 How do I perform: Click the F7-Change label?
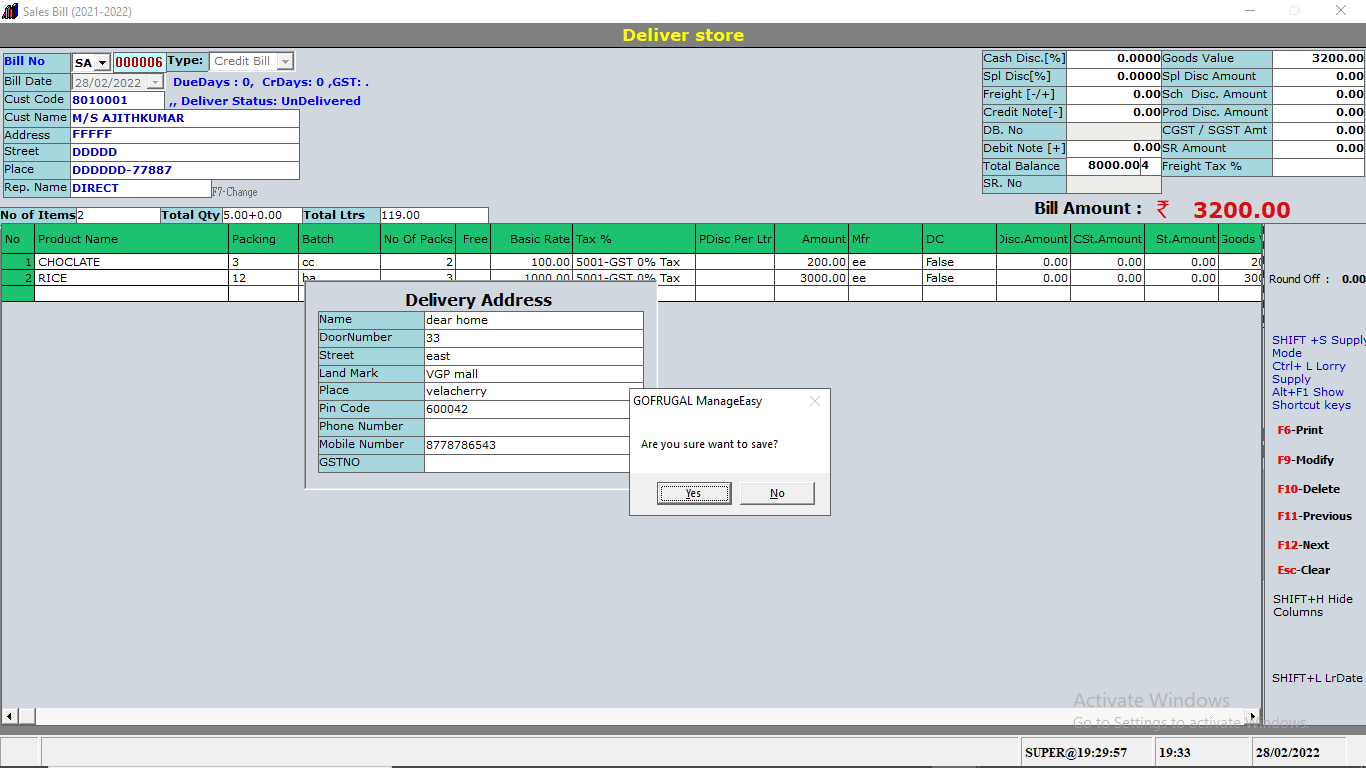(x=235, y=192)
